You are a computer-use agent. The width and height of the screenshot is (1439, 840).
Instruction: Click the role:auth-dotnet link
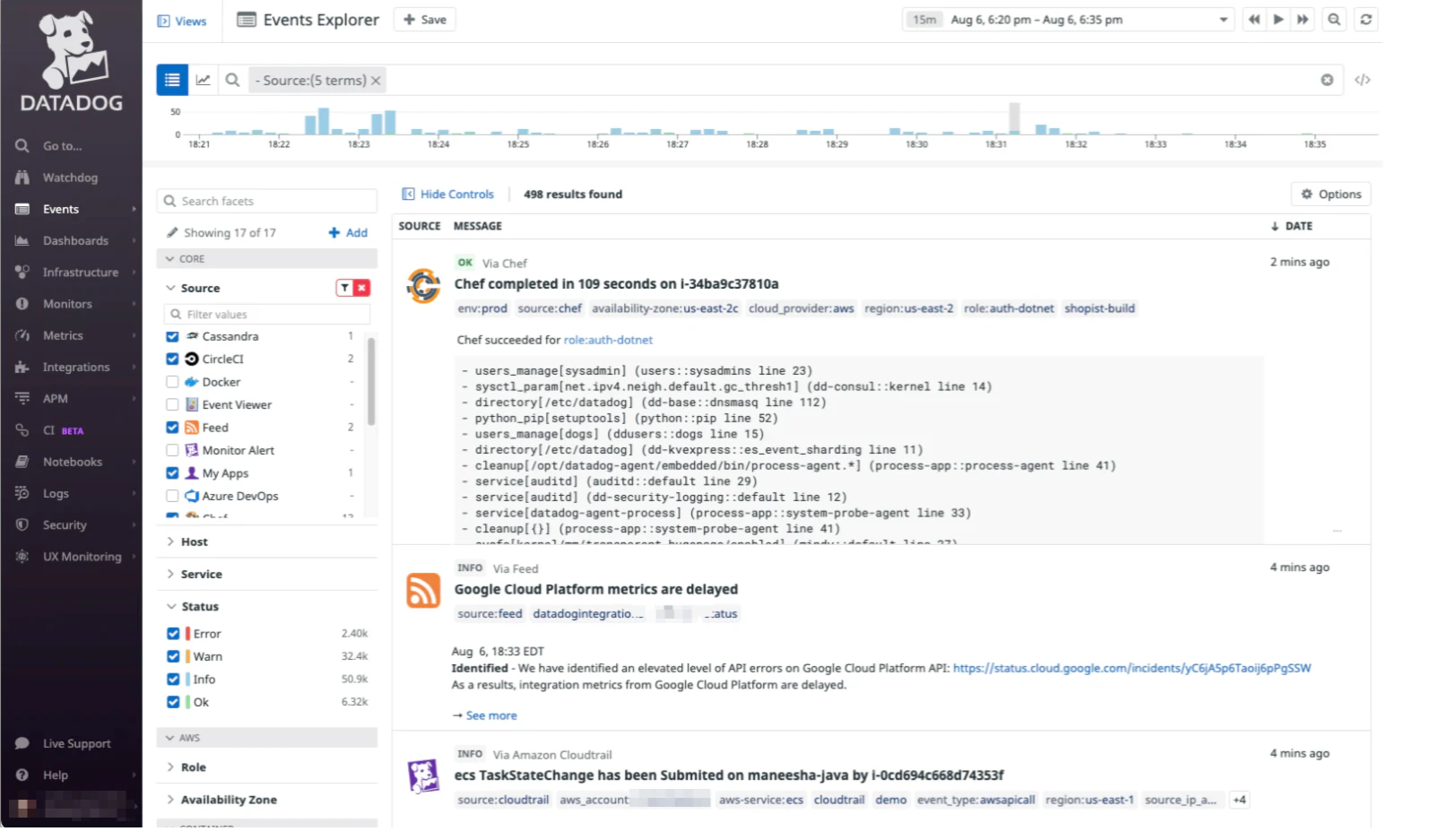[x=608, y=340]
